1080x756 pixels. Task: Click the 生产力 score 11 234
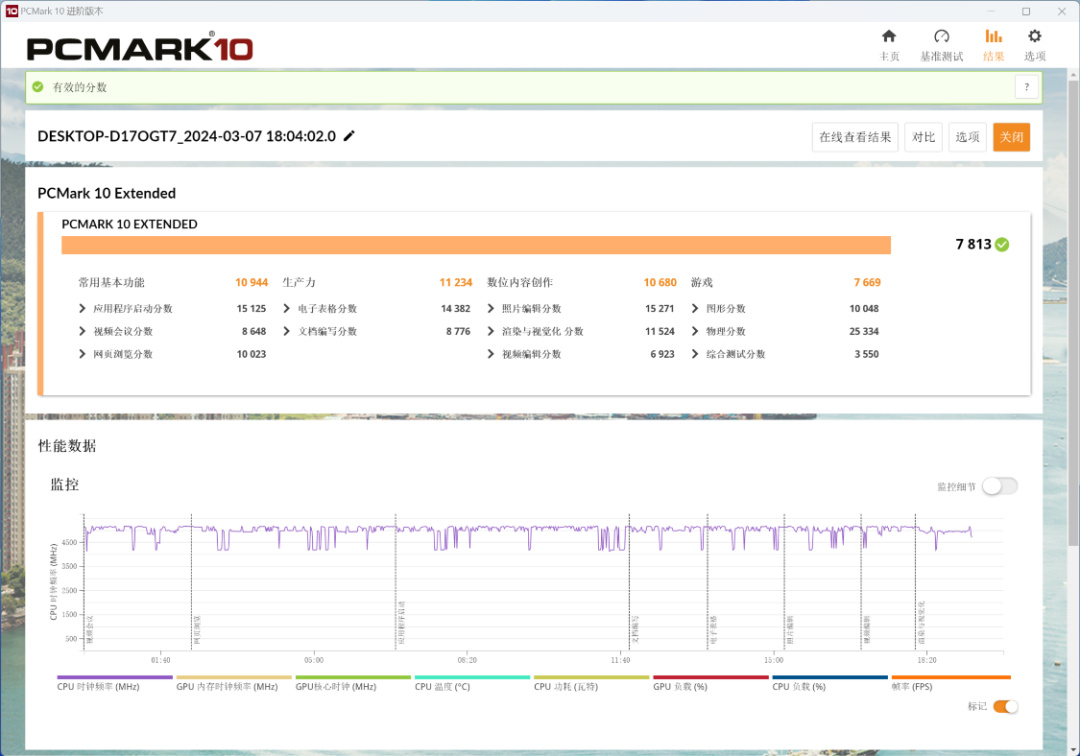click(x=456, y=282)
